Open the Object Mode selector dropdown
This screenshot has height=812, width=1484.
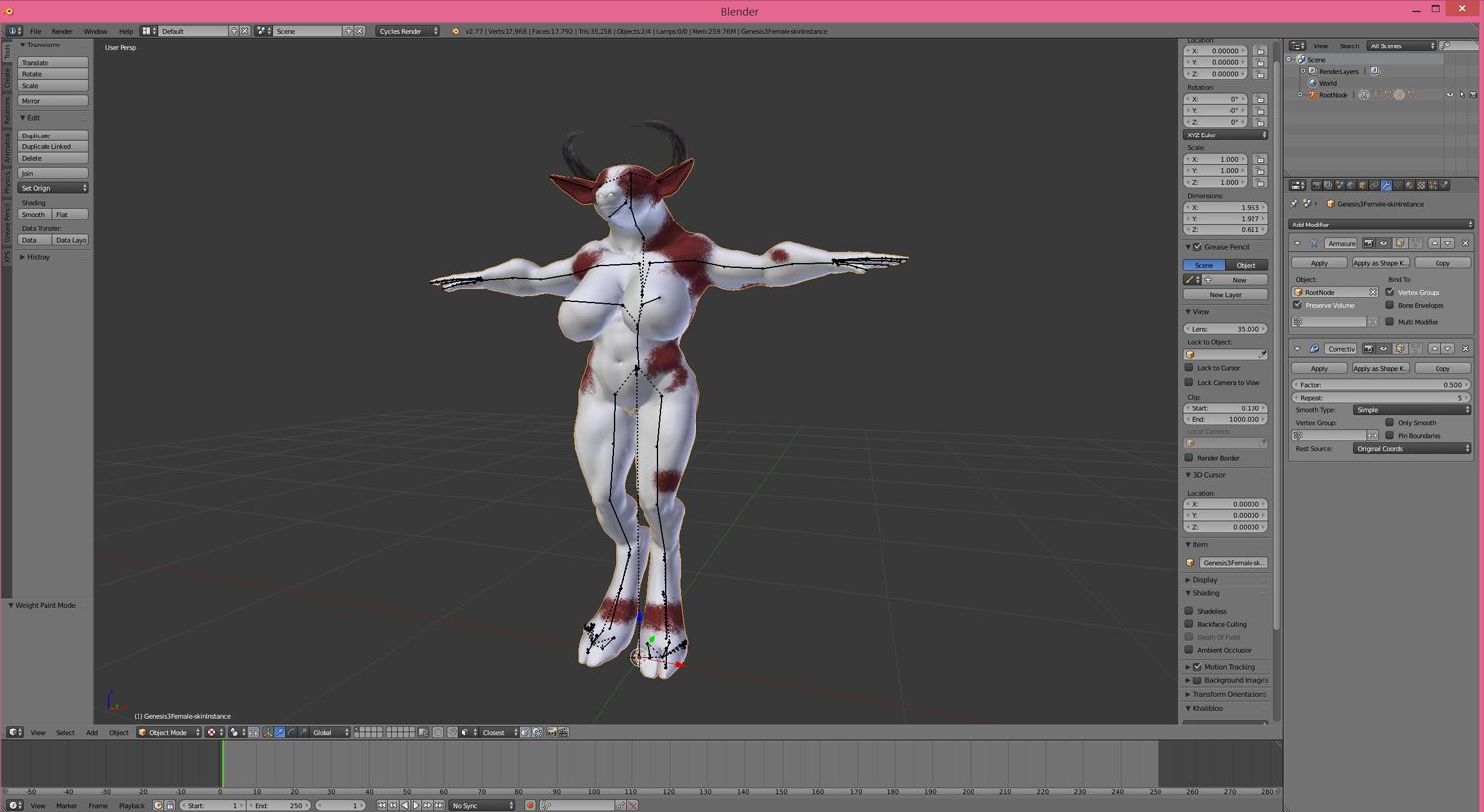coord(169,732)
